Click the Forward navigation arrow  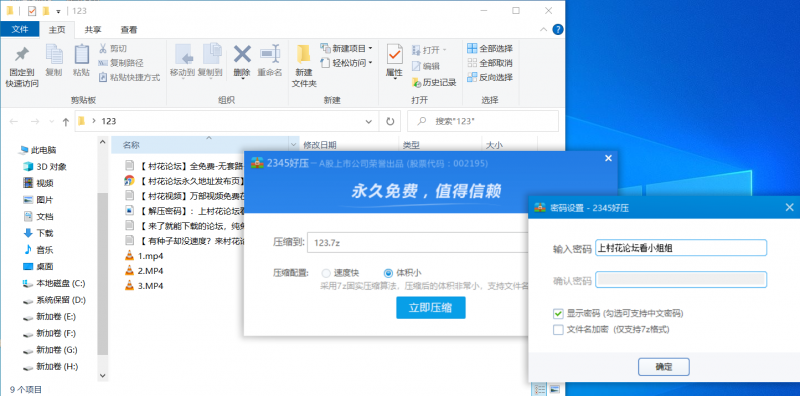point(35,121)
